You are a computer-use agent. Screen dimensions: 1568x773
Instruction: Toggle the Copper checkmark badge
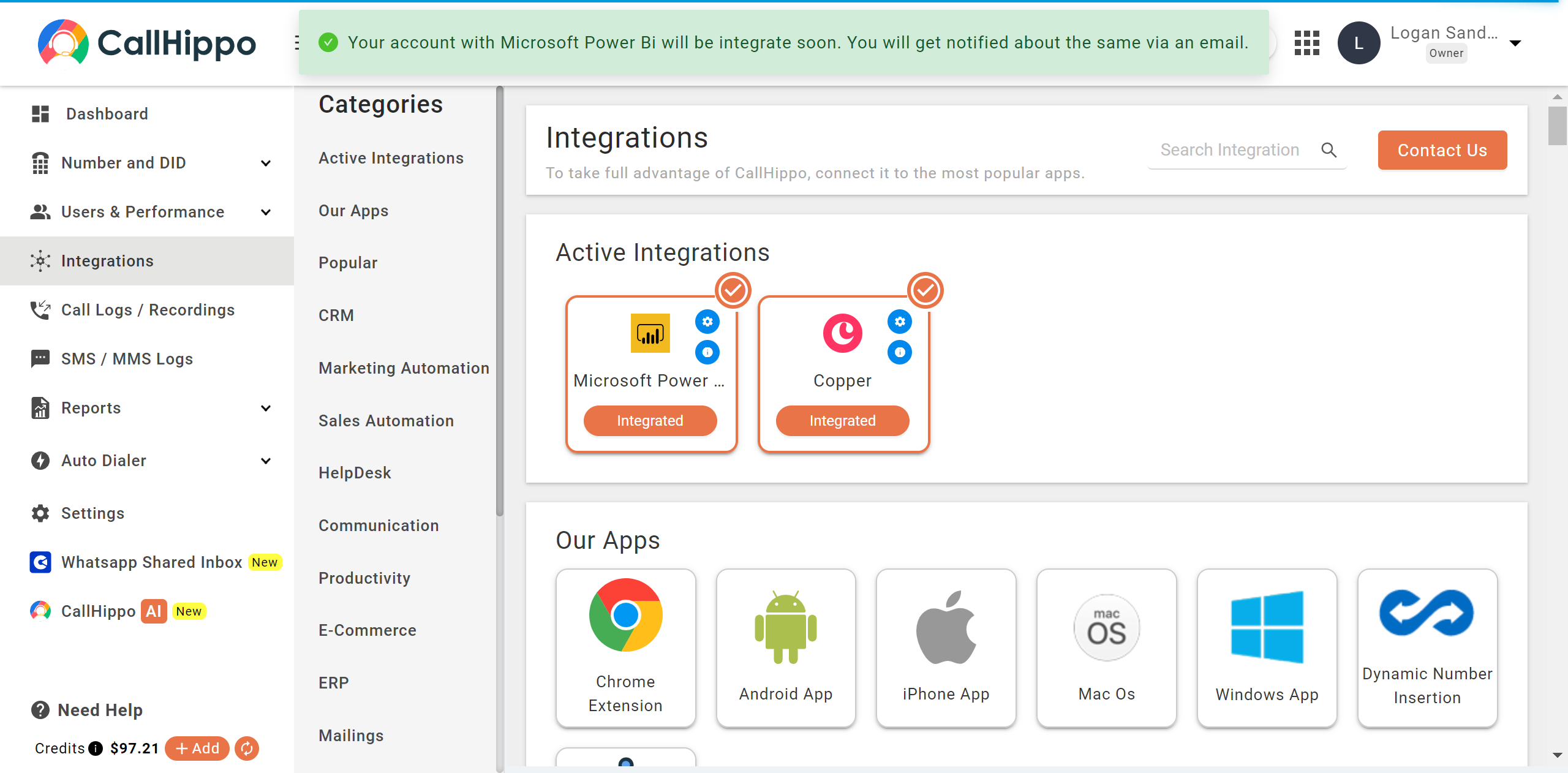click(x=925, y=290)
